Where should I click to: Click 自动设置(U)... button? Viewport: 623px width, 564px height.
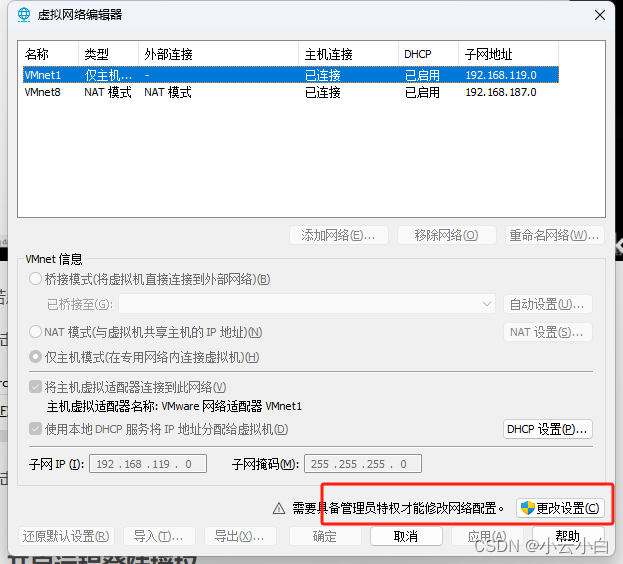(548, 304)
